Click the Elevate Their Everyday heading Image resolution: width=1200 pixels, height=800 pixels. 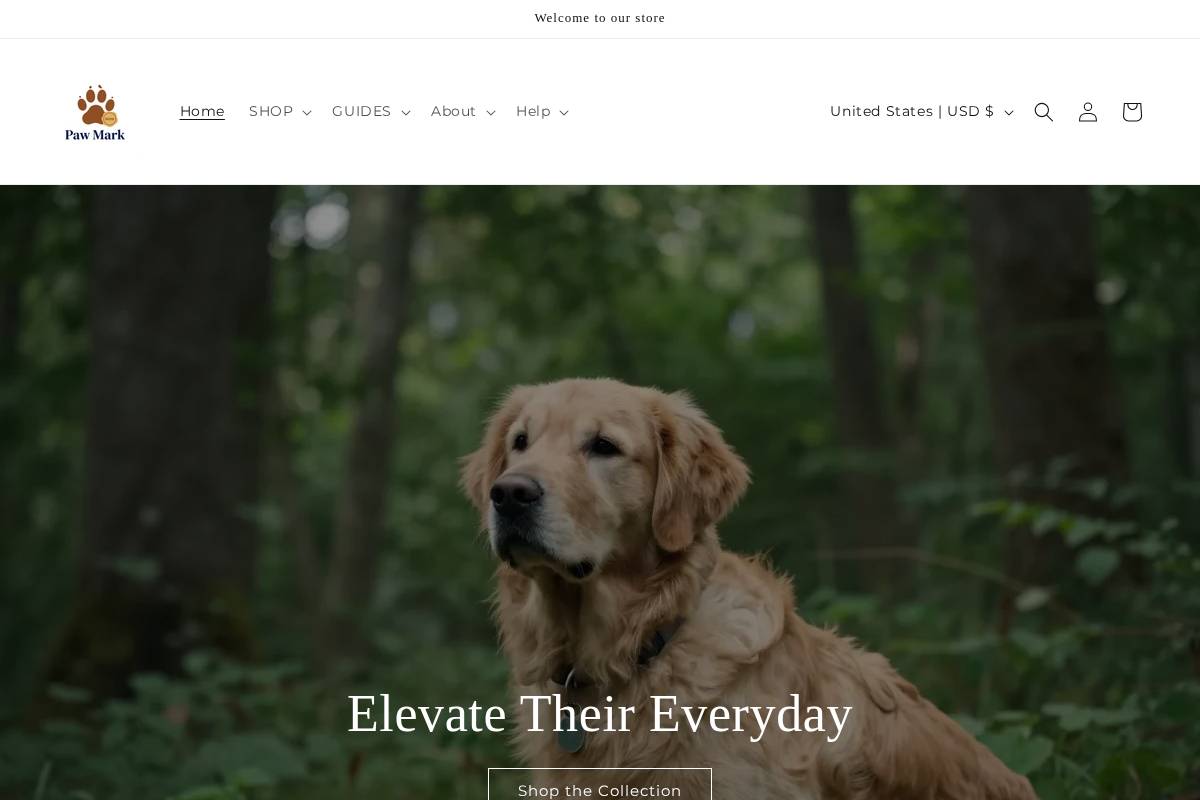(x=600, y=714)
